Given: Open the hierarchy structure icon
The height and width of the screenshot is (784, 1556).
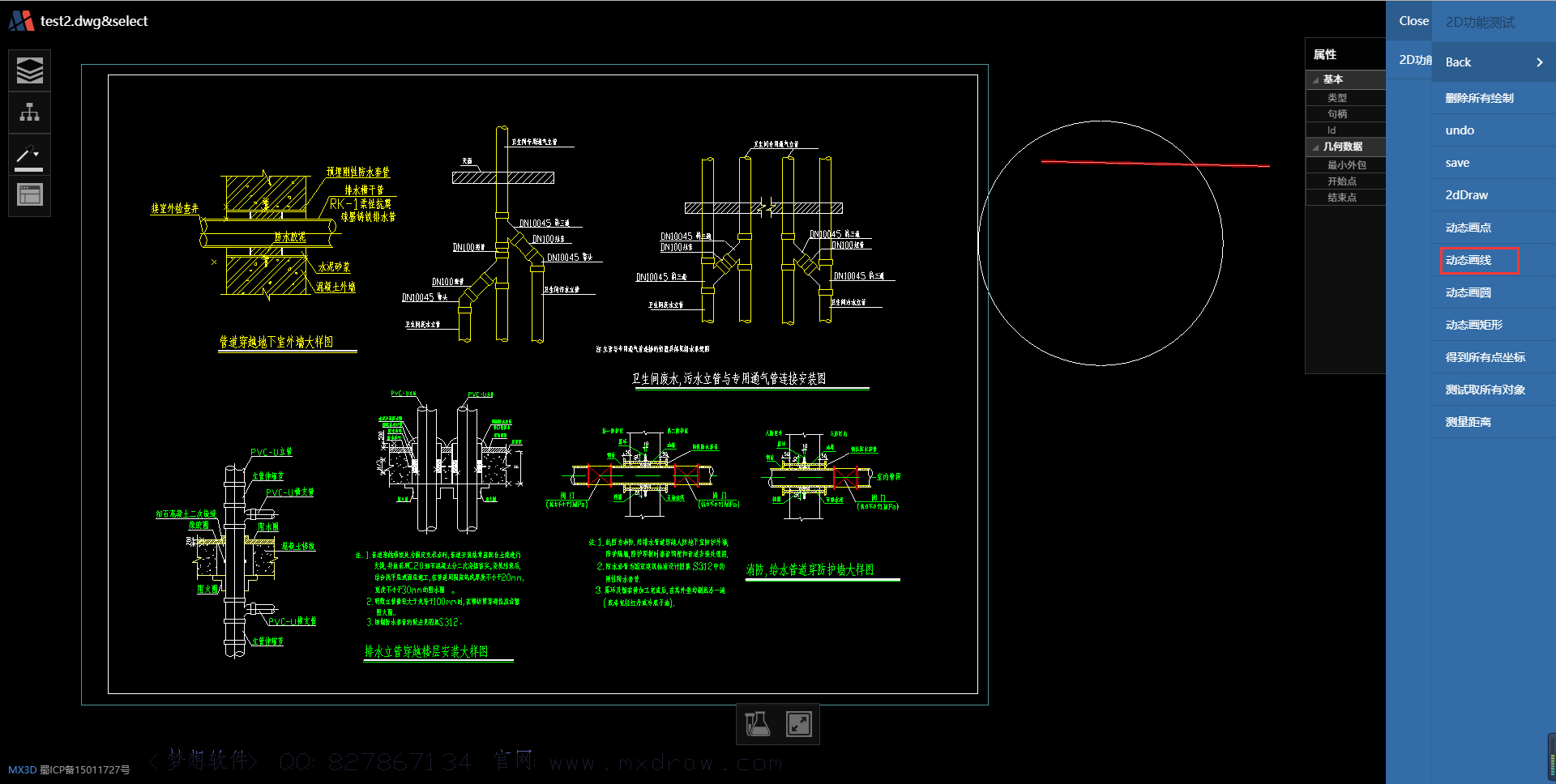Looking at the screenshot, I should tap(30, 113).
